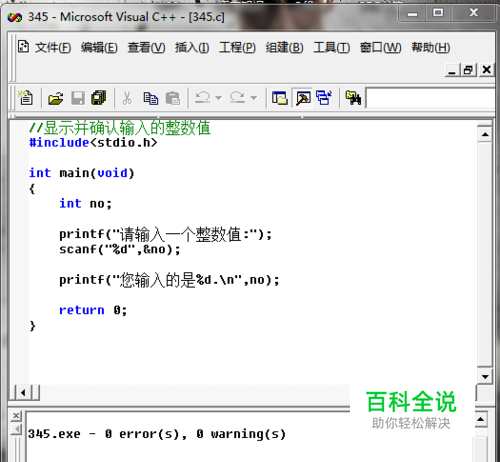Open the Window List icon
The height and width of the screenshot is (462, 500).
pos(324,98)
